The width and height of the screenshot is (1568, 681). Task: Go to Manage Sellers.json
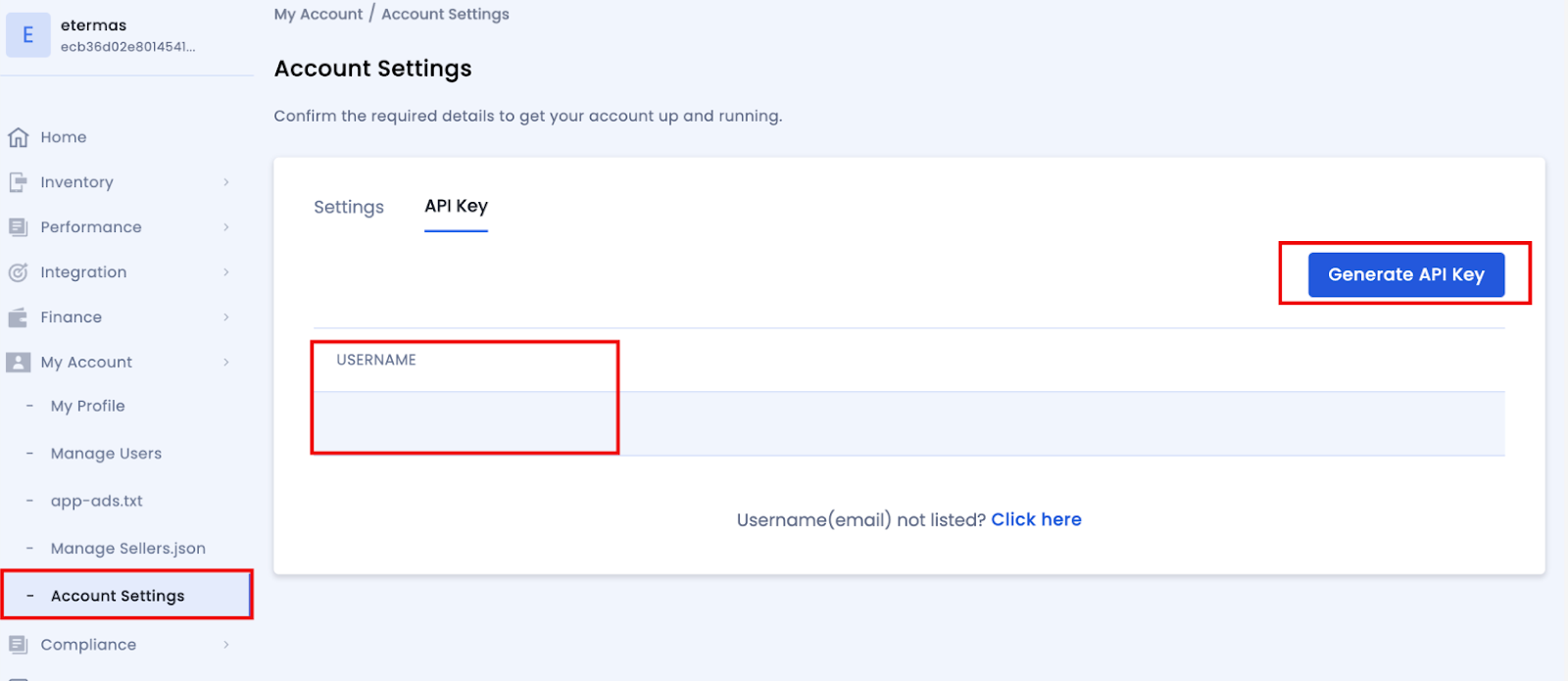128,549
